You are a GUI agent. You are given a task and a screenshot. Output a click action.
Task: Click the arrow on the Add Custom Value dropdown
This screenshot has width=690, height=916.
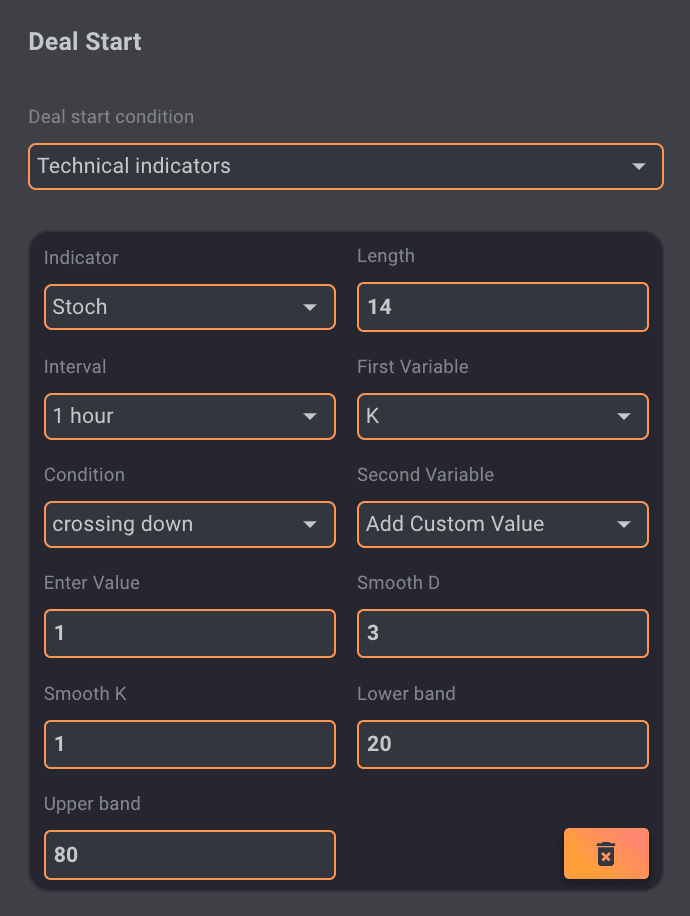(x=623, y=525)
